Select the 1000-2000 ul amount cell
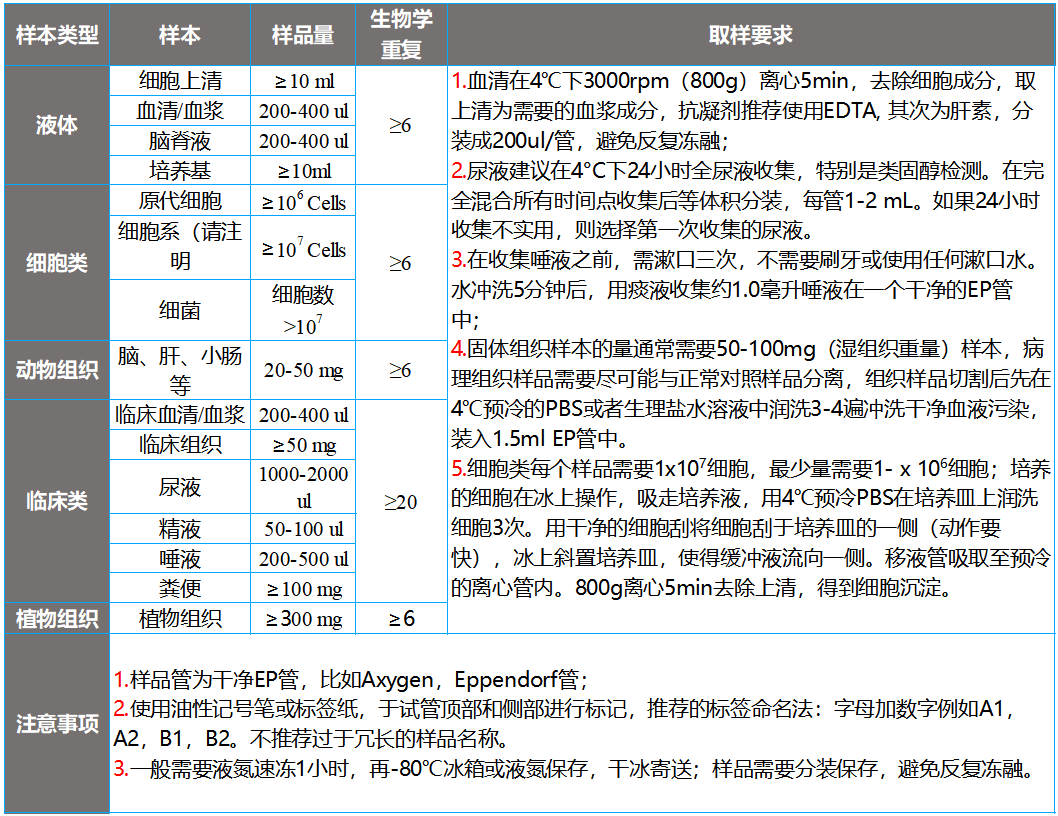 click(x=303, y=487)
